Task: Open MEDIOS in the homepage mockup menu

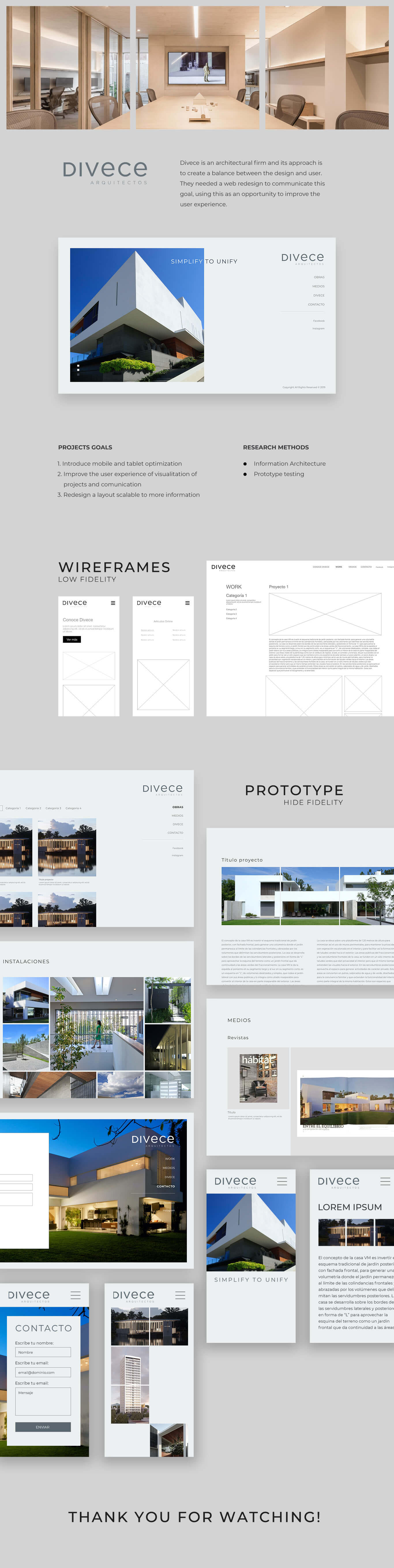Action: pos(318,286)
